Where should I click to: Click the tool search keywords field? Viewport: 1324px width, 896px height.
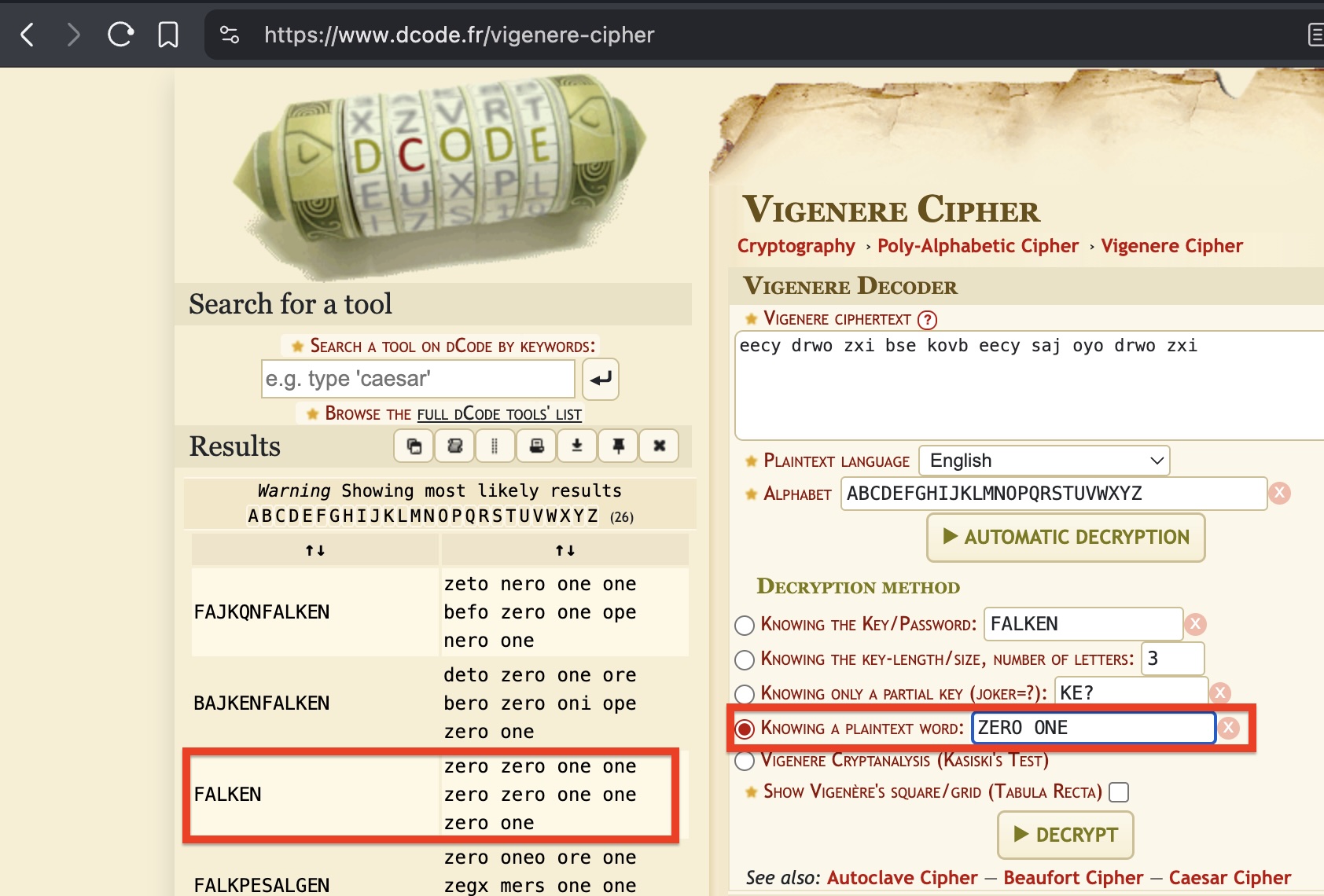tap(418, 379)
